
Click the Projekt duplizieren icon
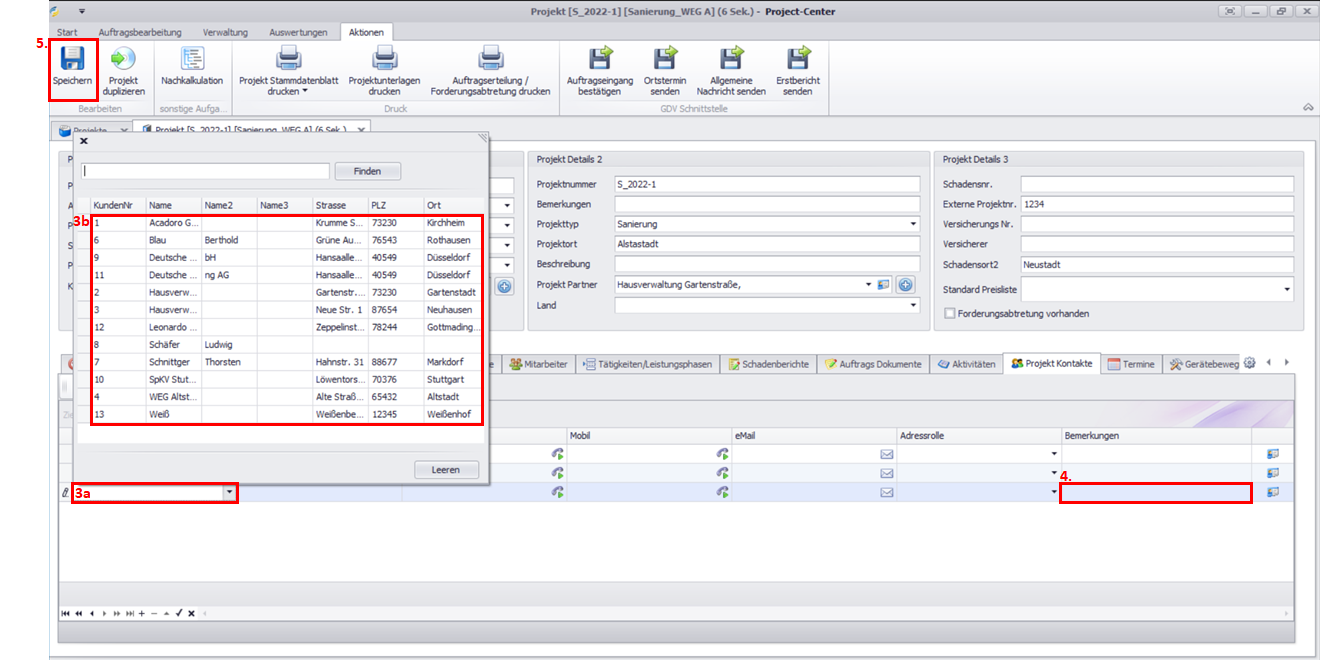(x=123, y=60)
